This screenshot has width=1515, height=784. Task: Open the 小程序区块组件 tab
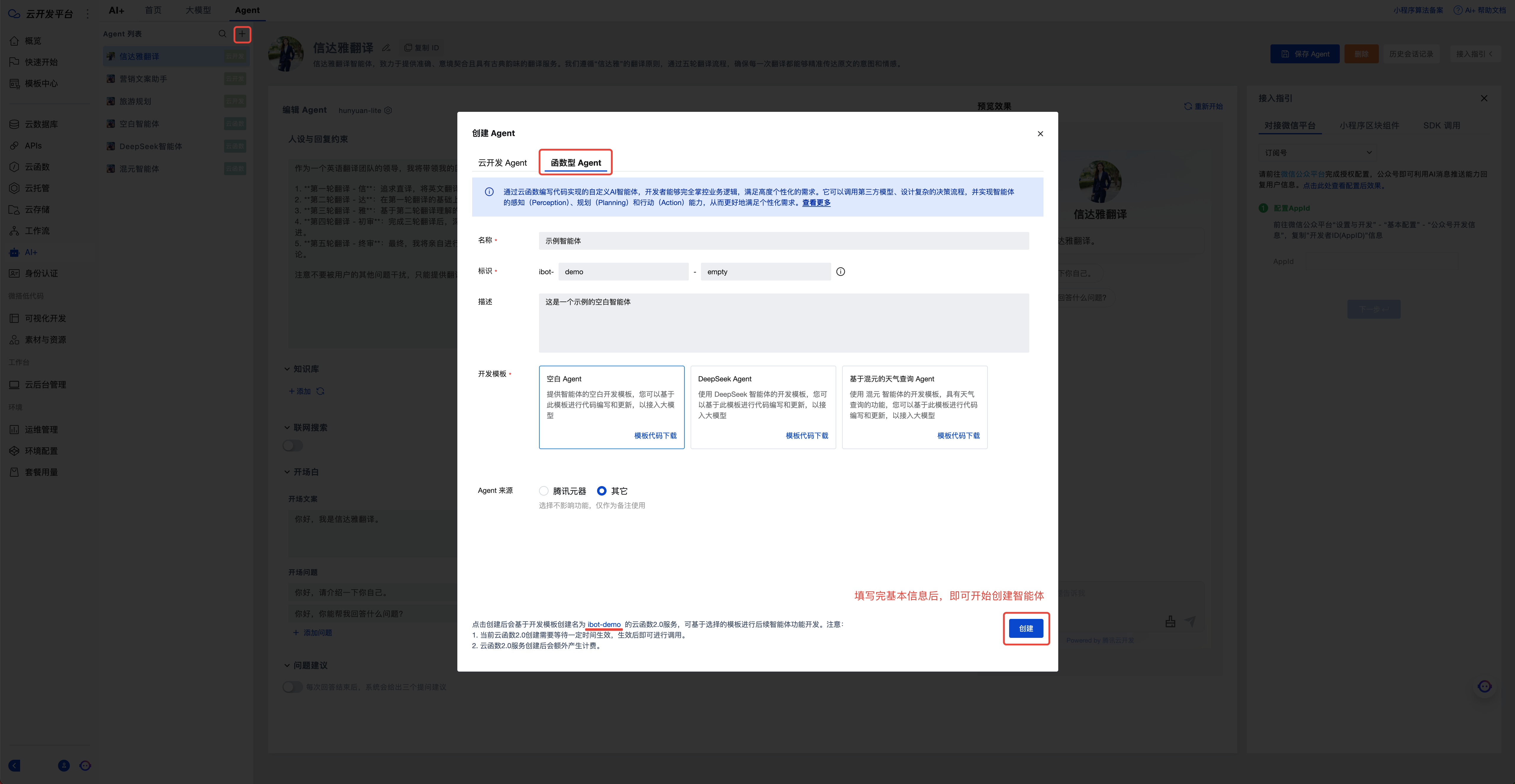[1369, 125]
